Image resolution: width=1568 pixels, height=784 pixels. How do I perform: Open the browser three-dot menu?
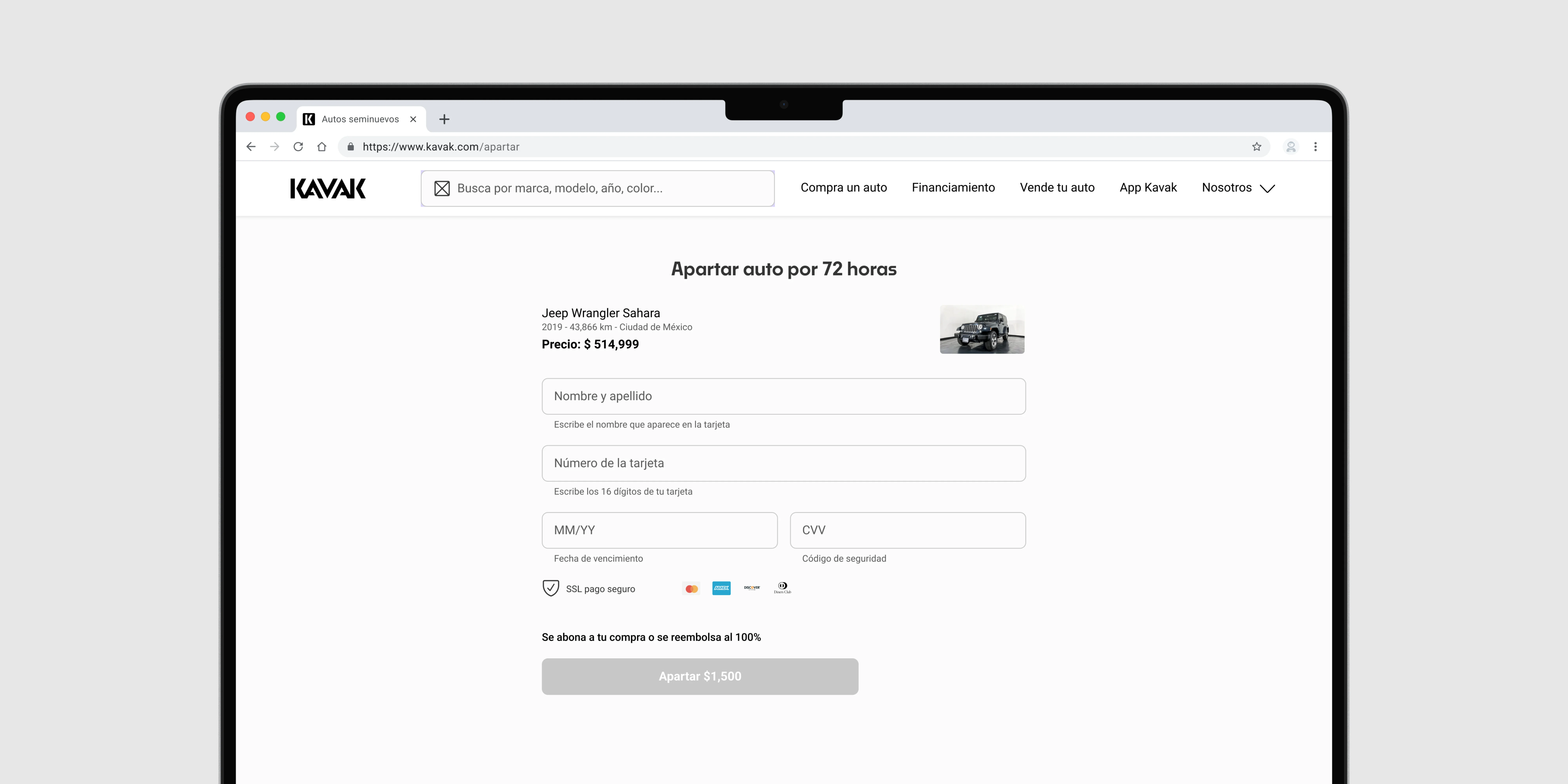1315,147
